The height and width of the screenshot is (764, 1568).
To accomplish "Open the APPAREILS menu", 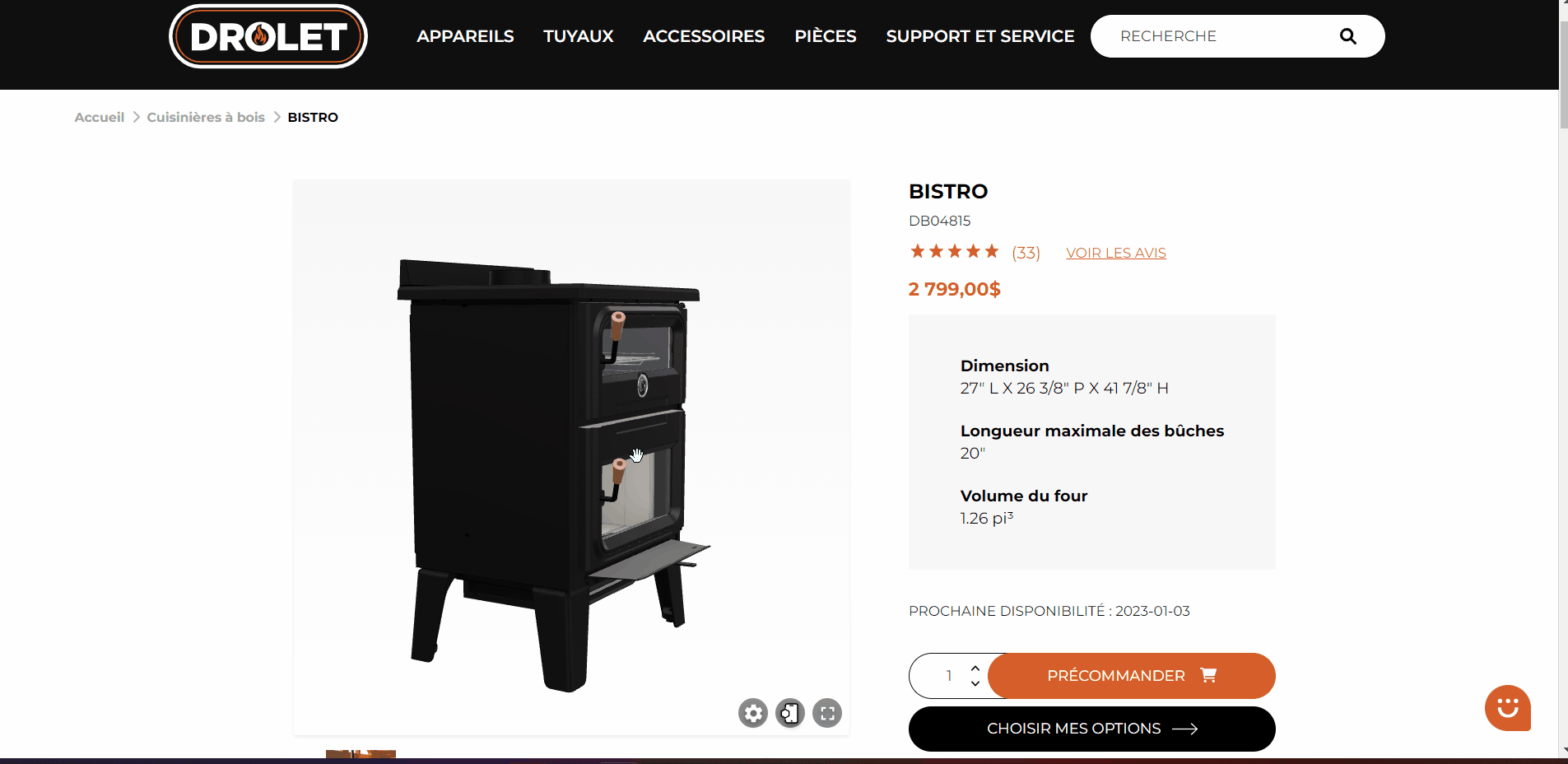I will coord(465,36).
